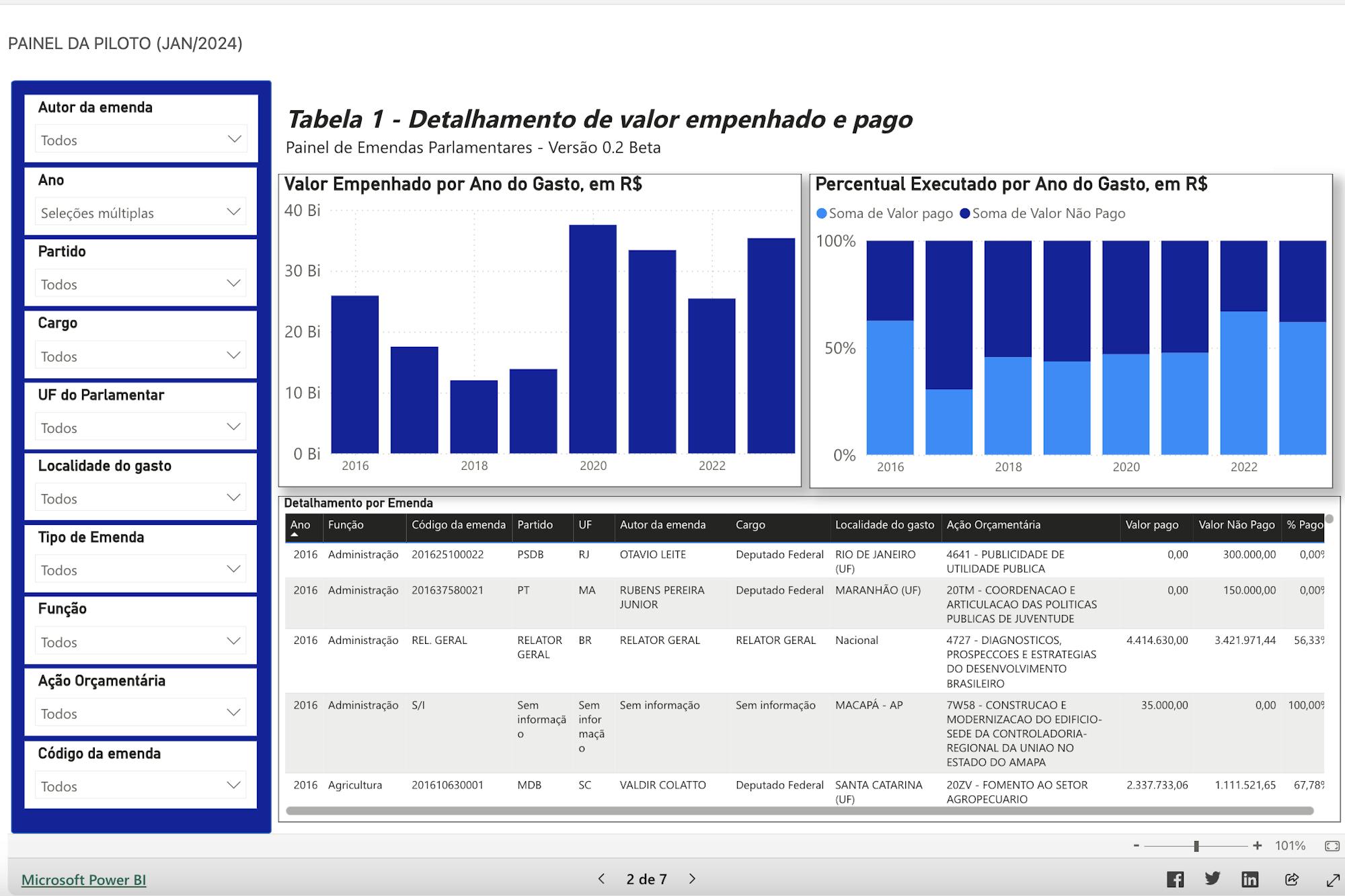Adjust the zoom level slider

(x=1196, y=846)
